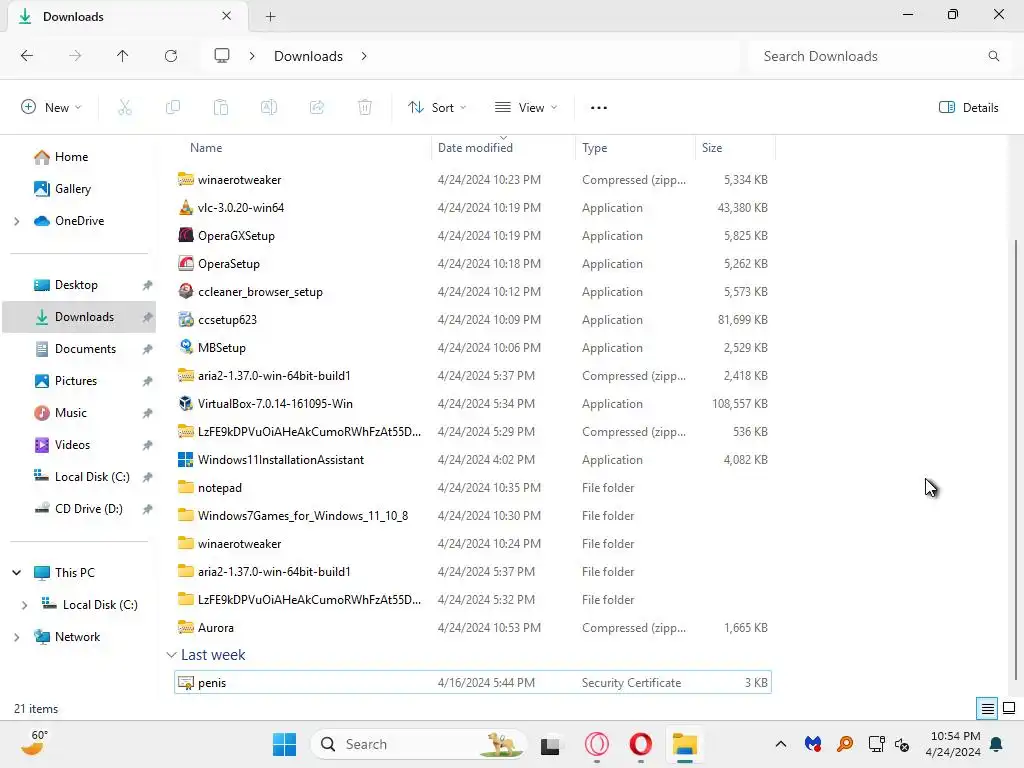1024x768 pixels.
Task: Select the OperaGXSetup file icon
Action: (x=186, y=236)
